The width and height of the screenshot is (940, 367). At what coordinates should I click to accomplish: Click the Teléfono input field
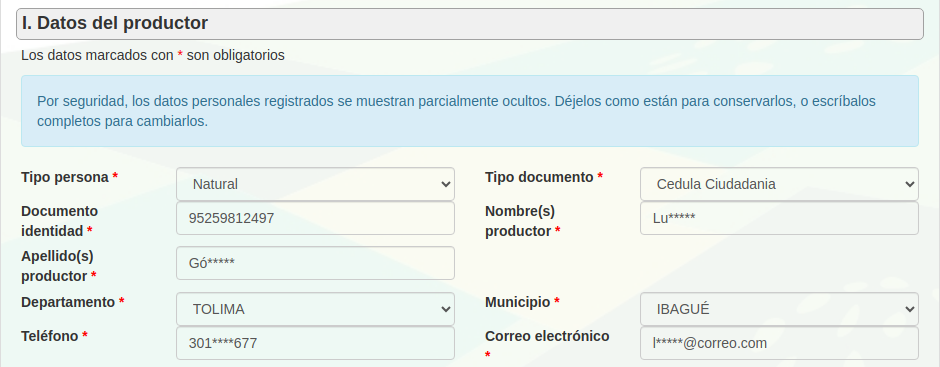pyautogui.click(x=315, y=344)
